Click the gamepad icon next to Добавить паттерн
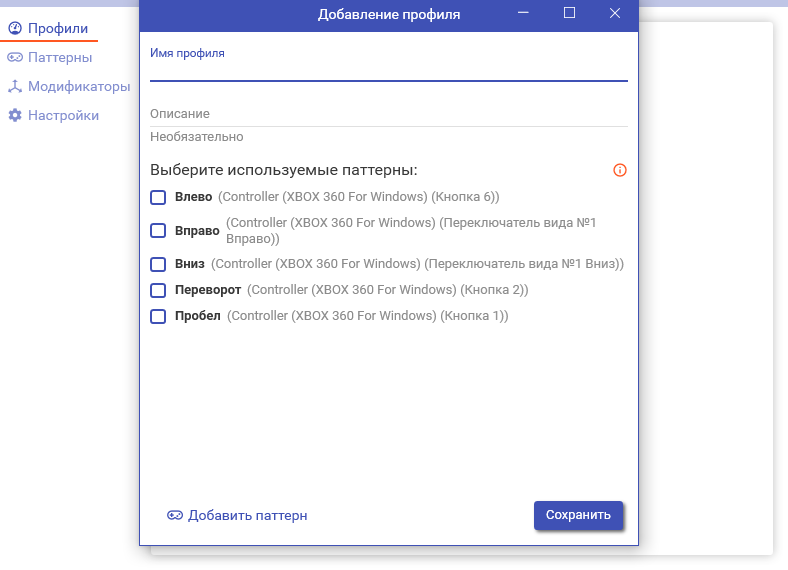The image size is (788, 570). (x=175, y=516)
